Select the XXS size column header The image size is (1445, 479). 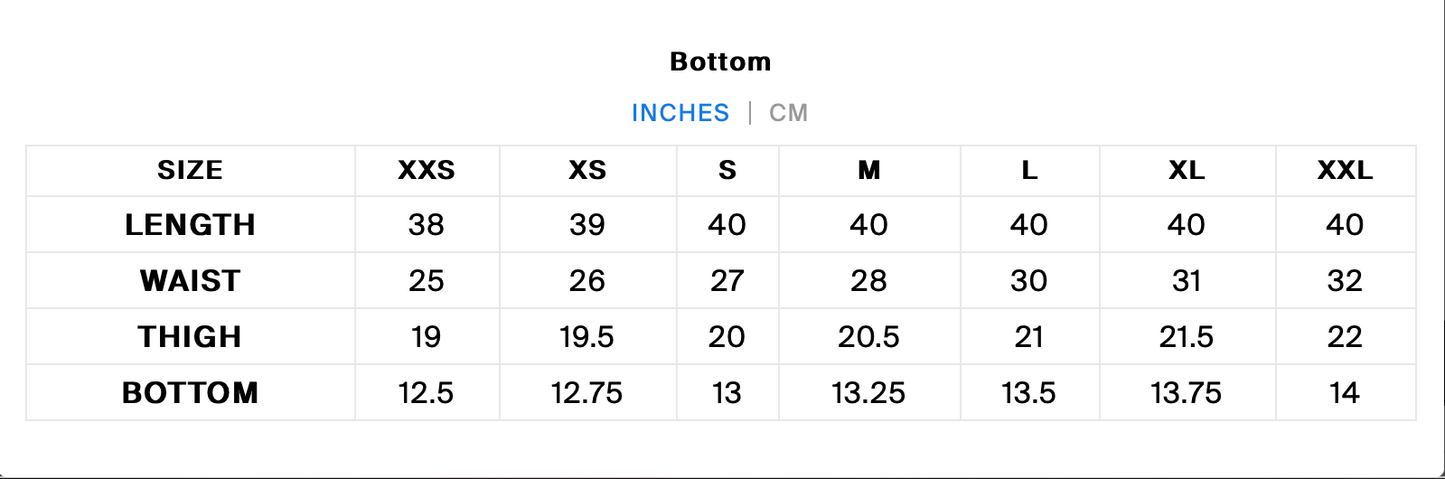(426, 171)
